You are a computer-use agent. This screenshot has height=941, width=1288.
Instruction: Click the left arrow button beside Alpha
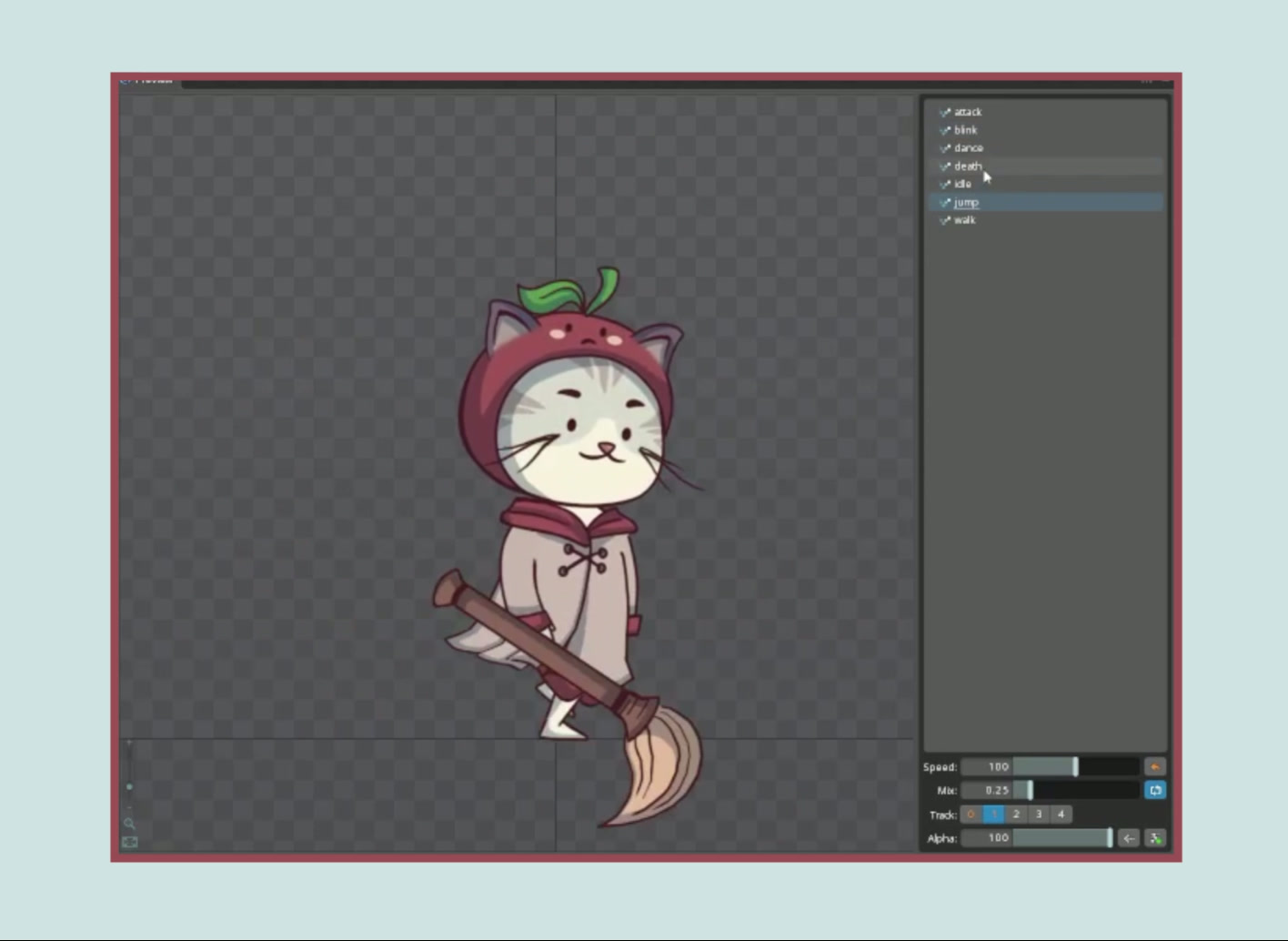[x=1129, y=838]
